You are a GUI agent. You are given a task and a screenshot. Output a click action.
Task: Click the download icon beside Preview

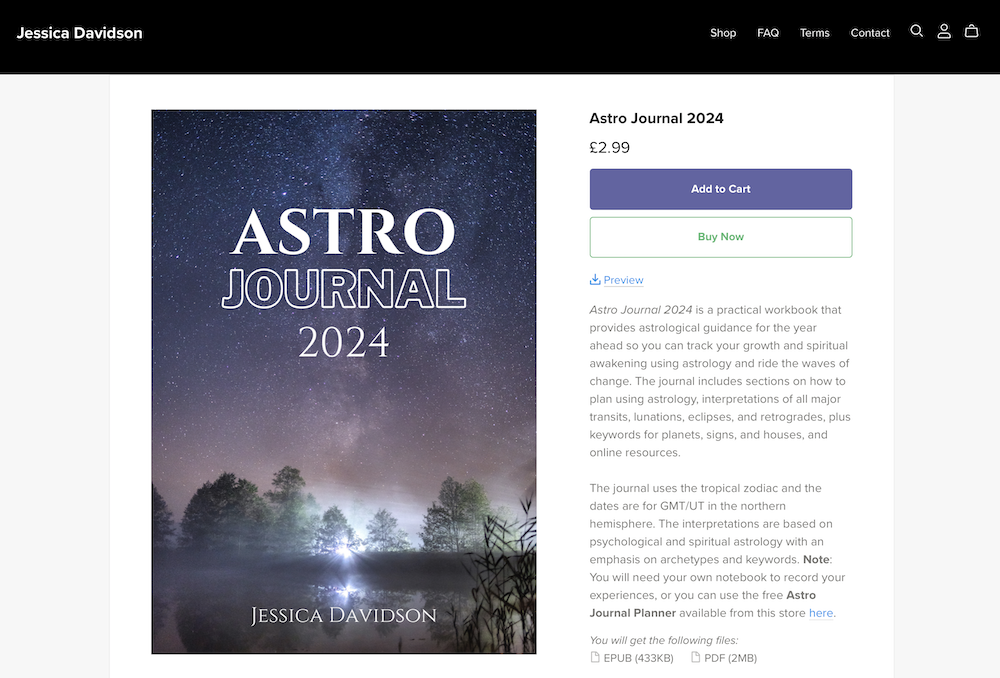(x=594, y=280)
